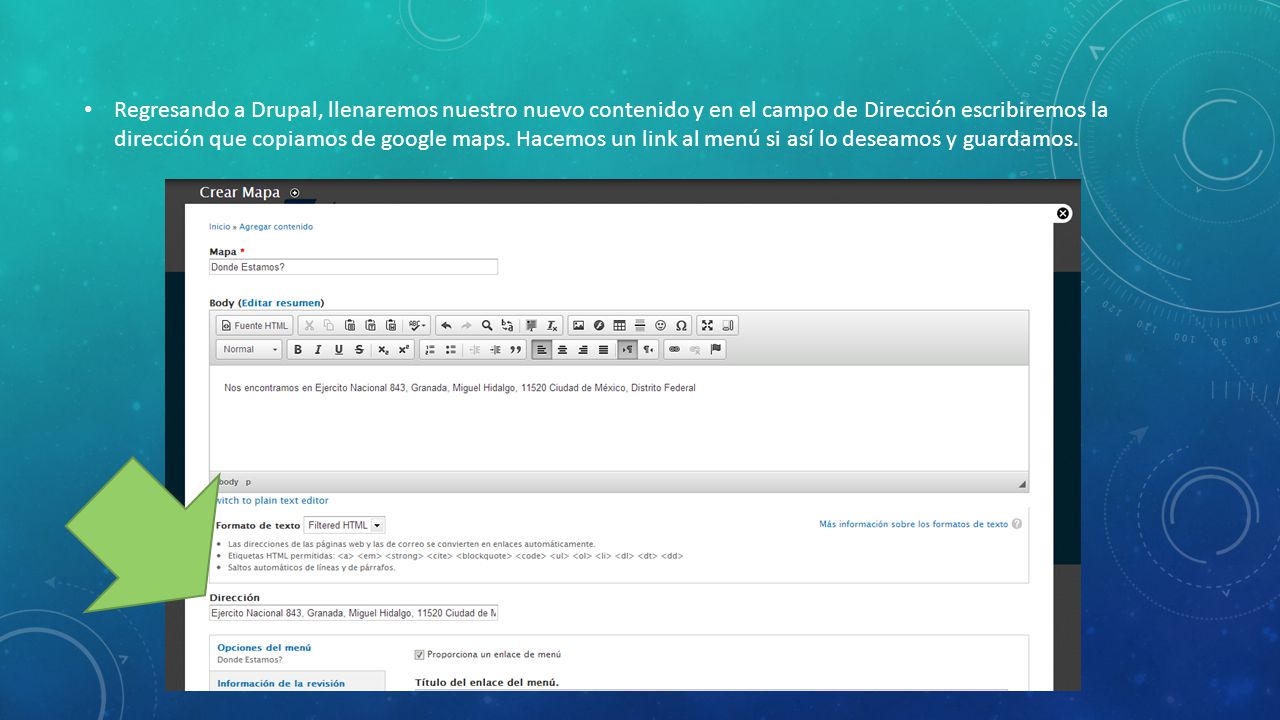Click Paste from Word icon
1280x720 pixels.
[x=390, y=325]
